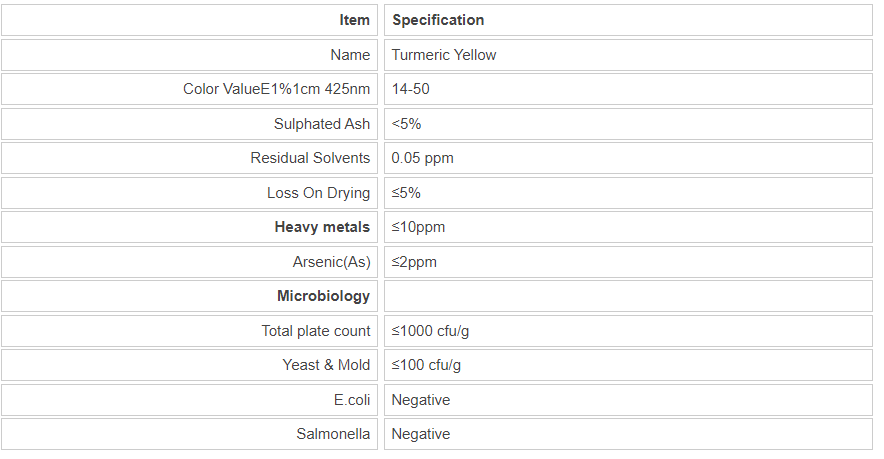
Task: Click the Total plate count label
Action: 316,331
